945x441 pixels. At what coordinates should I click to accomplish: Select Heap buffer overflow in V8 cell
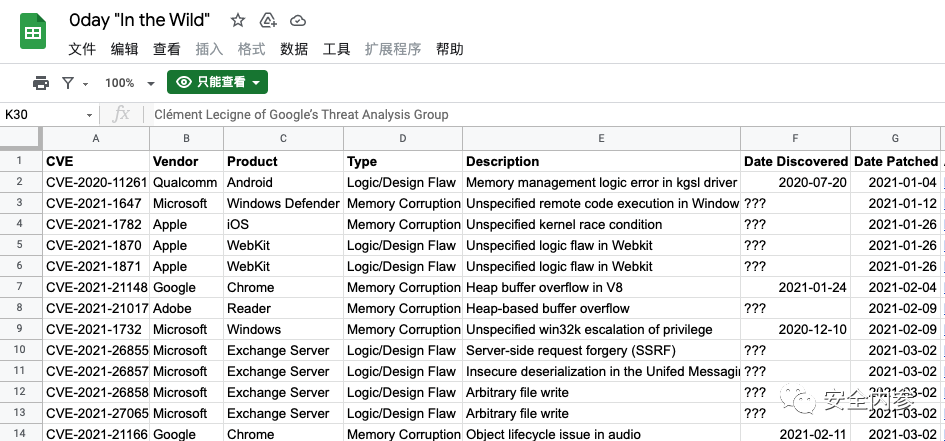point(601,287)
